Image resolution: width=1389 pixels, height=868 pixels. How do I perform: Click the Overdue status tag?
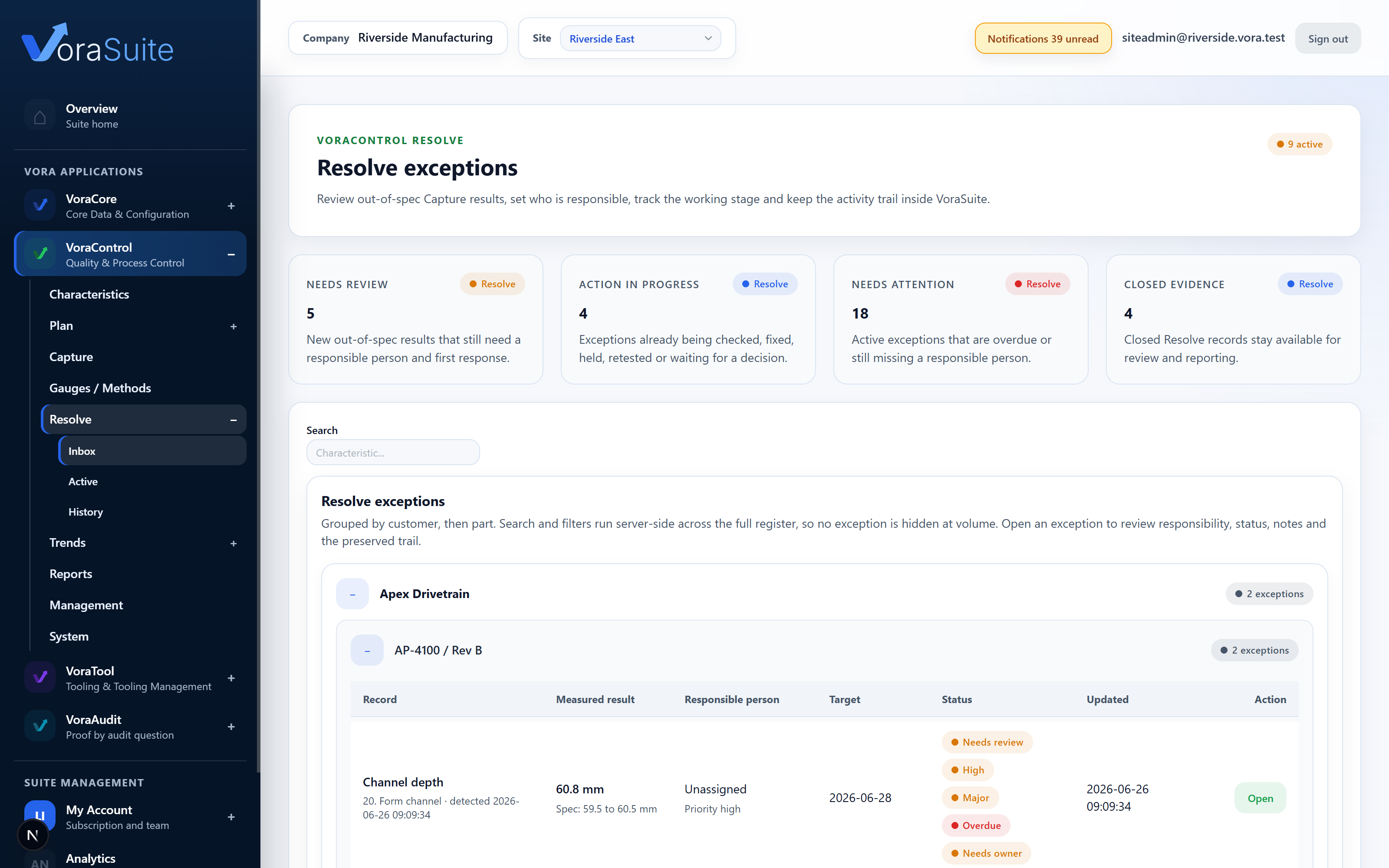pos(976,825)
